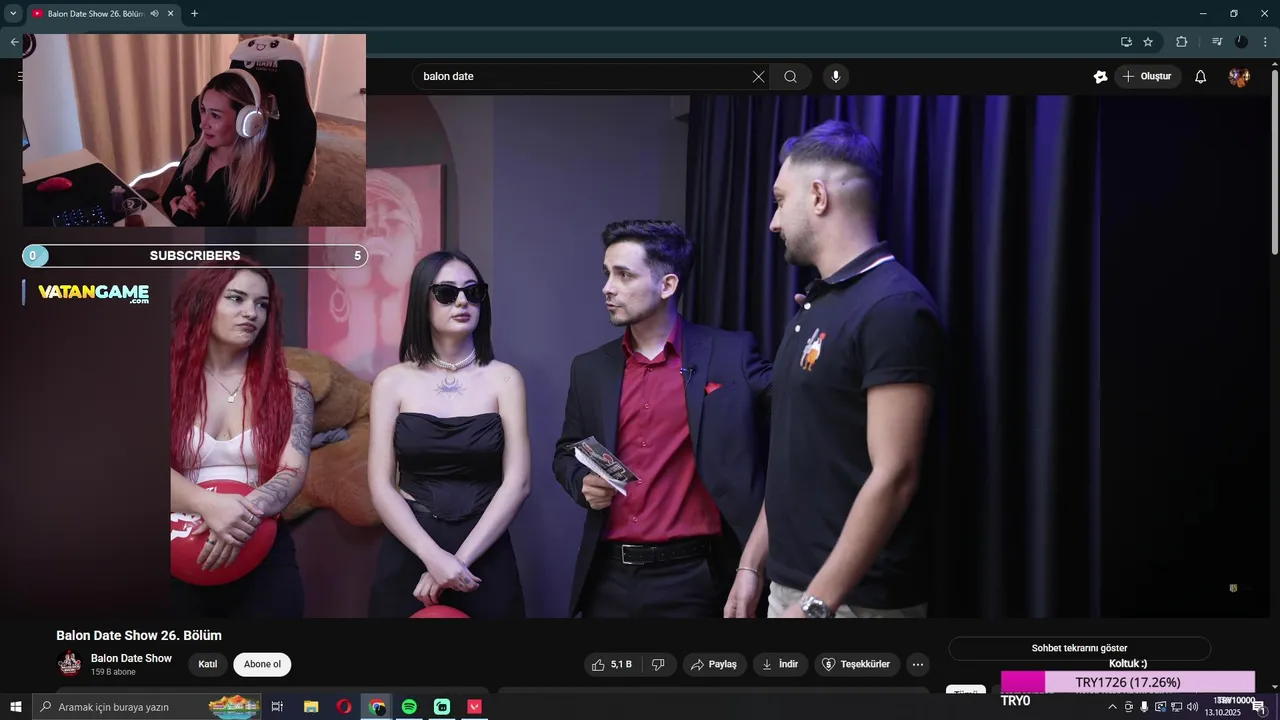
Task: Click the Teşekkürler thanks button
Action: pos(856,665)
